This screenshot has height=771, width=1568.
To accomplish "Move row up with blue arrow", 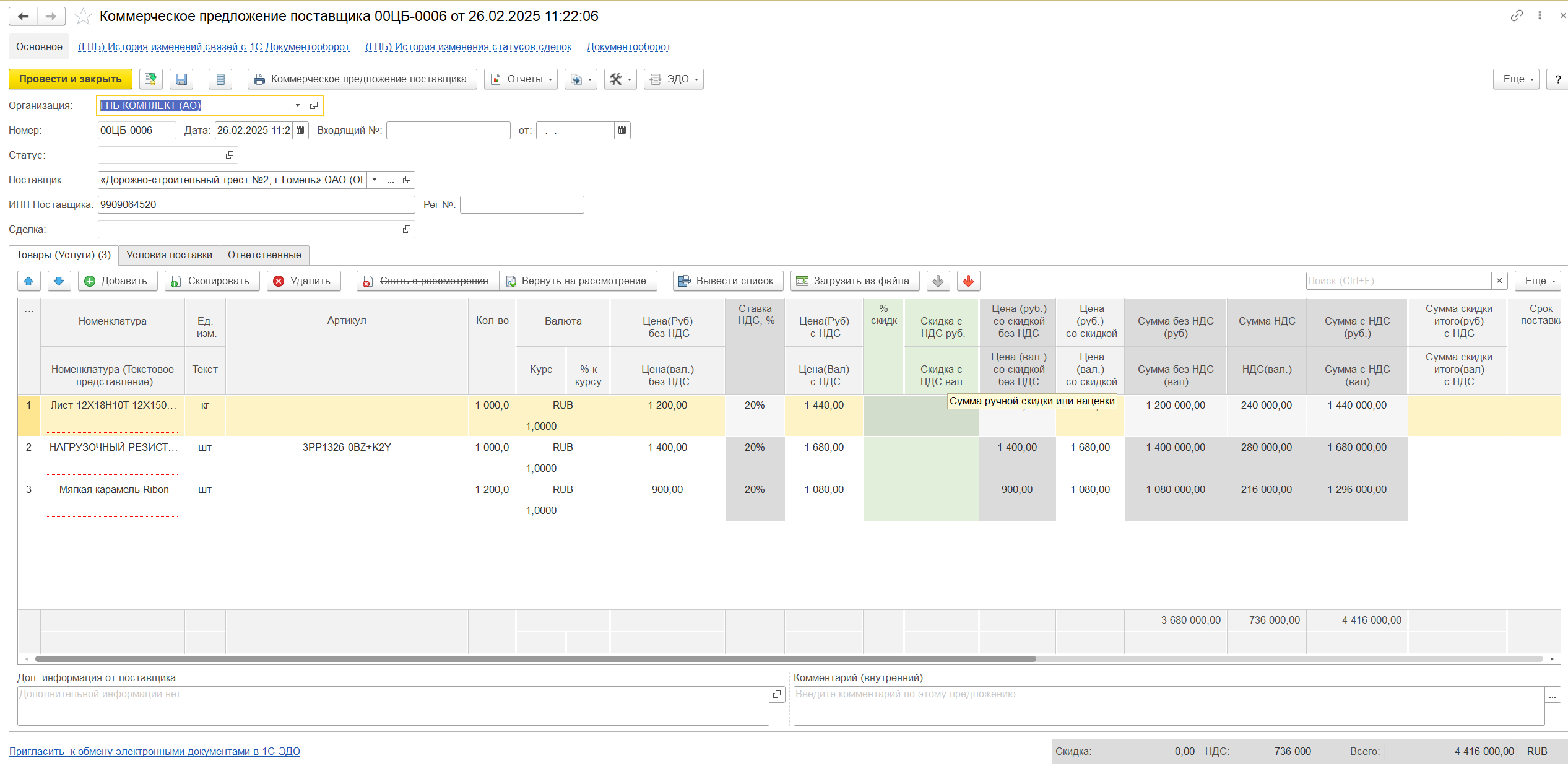I will [x=28, y=281].
